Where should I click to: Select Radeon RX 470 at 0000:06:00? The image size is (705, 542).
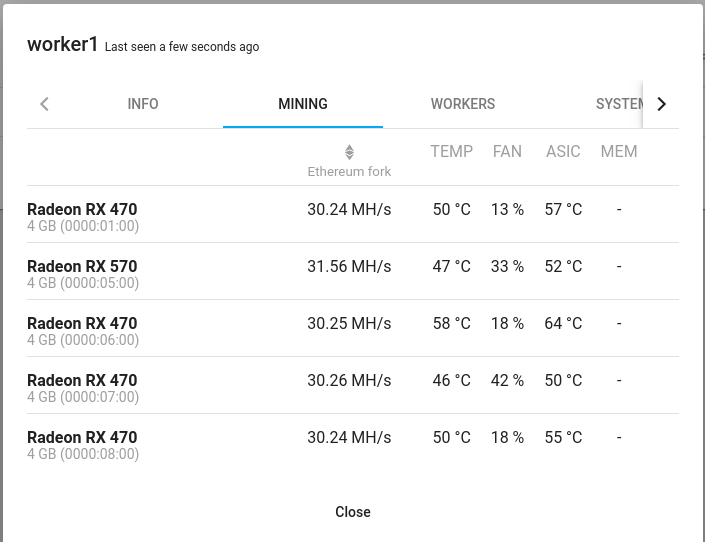click(x=82, y=324)
